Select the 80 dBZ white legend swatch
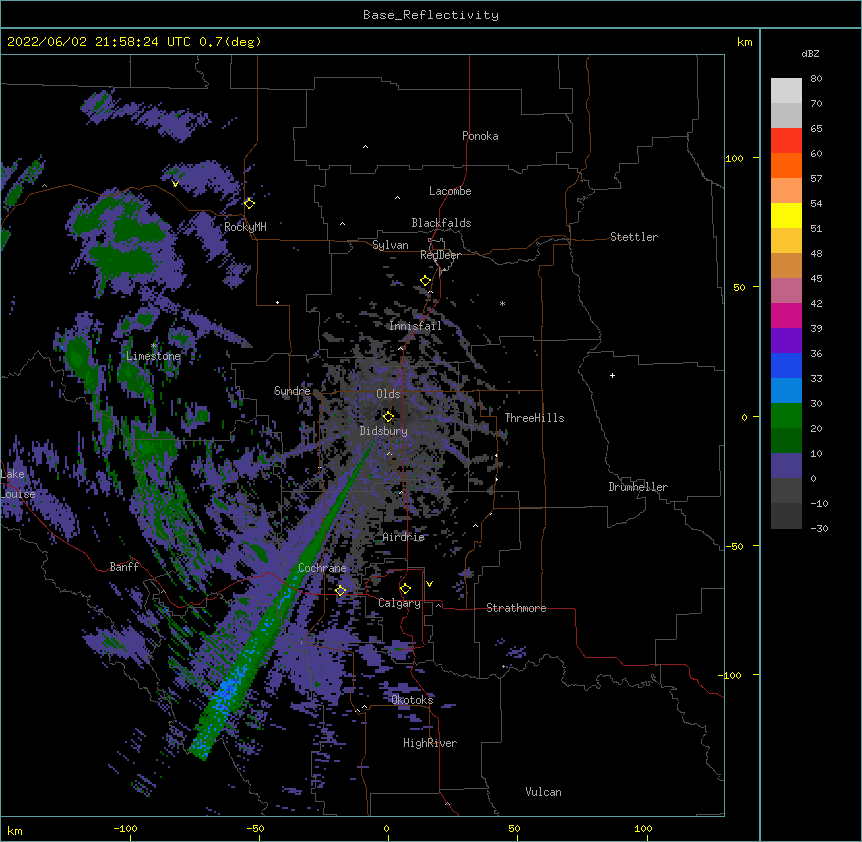This screenshot has width=862, height=842. [786, 91]
